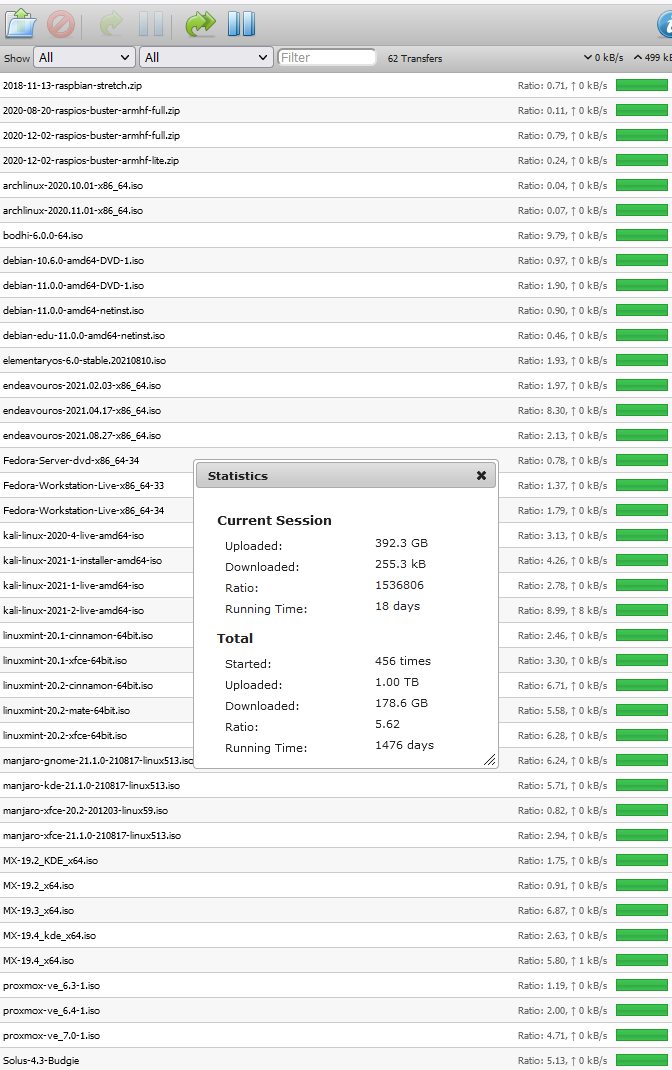This screenshot has width=672, height=1070.
Task: Click the download speed 0 kB/s indicator in the toolbar
Action: [604, 58]
